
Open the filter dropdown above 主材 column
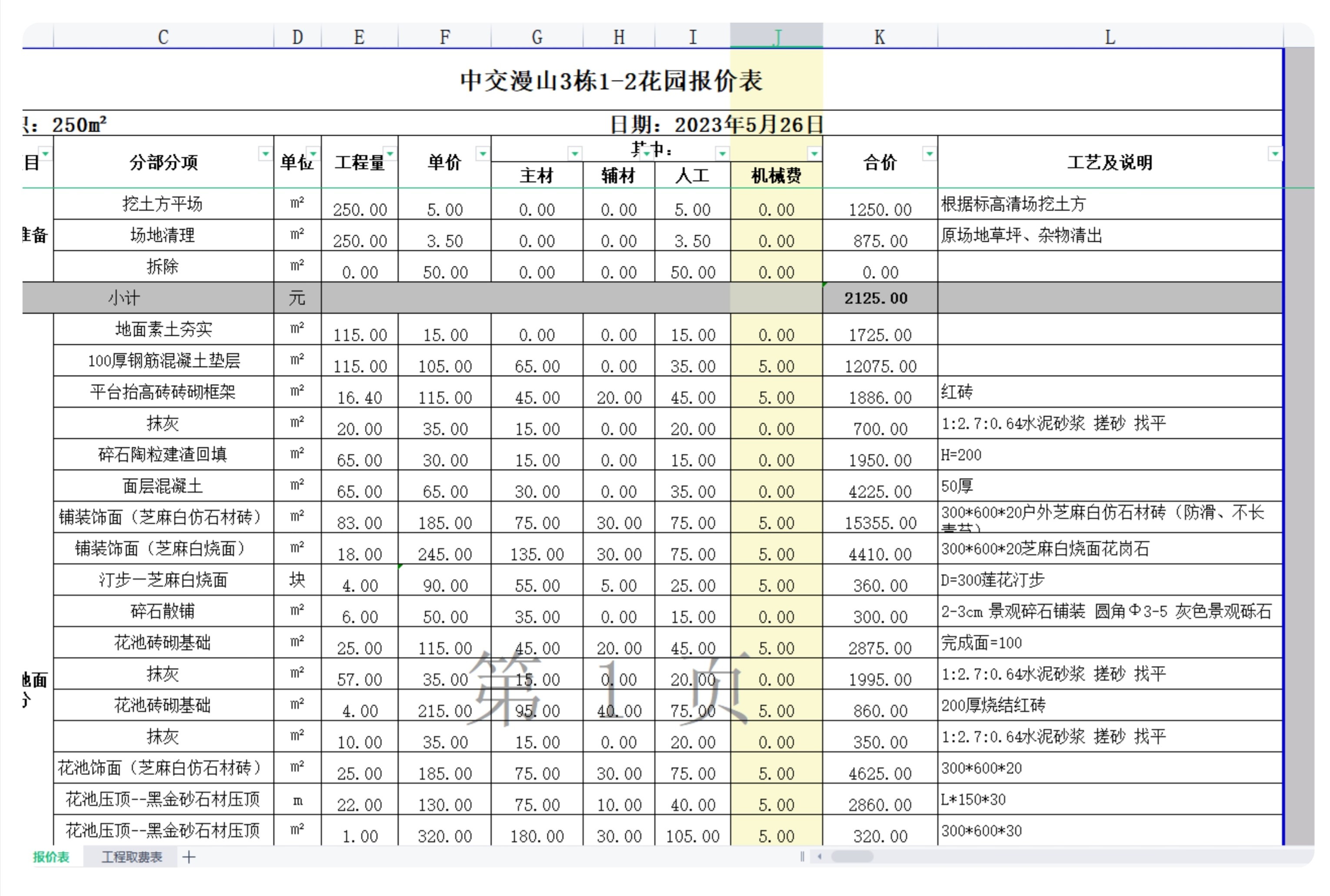575,153
